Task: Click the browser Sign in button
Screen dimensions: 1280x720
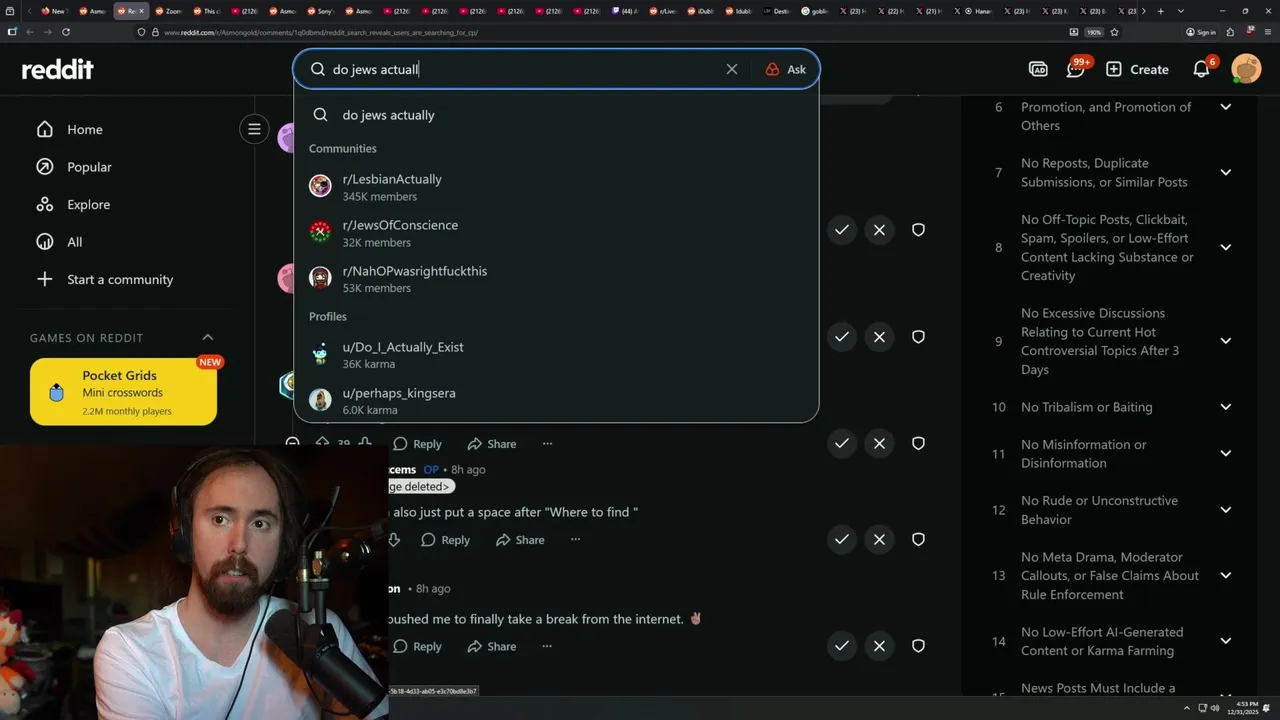Action: point(1201,32)
